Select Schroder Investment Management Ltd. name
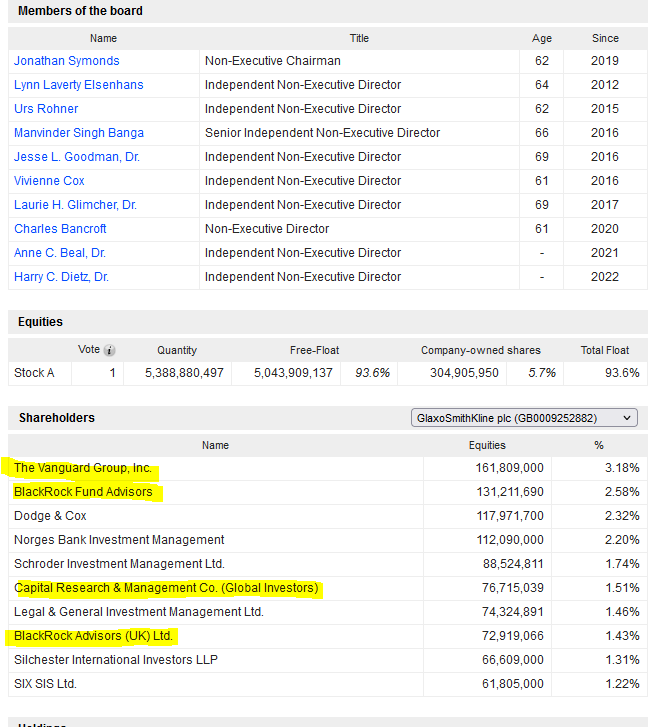The image size is (662, 727). (119, 564)
